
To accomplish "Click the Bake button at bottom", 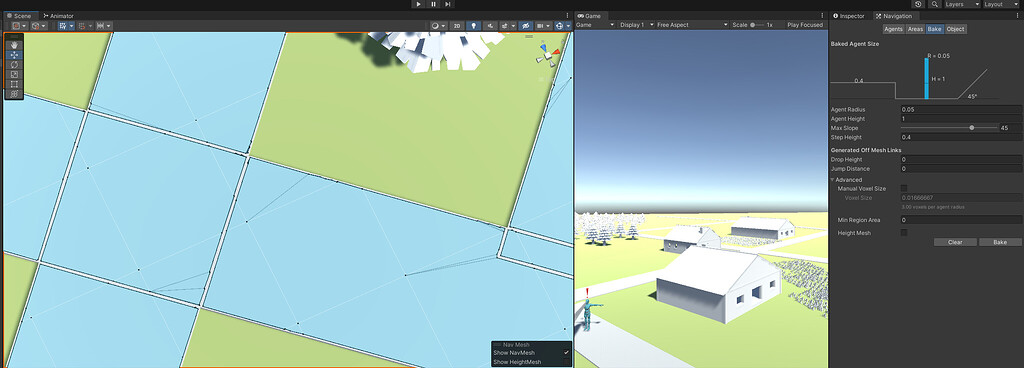I will tap(1000, 242).
